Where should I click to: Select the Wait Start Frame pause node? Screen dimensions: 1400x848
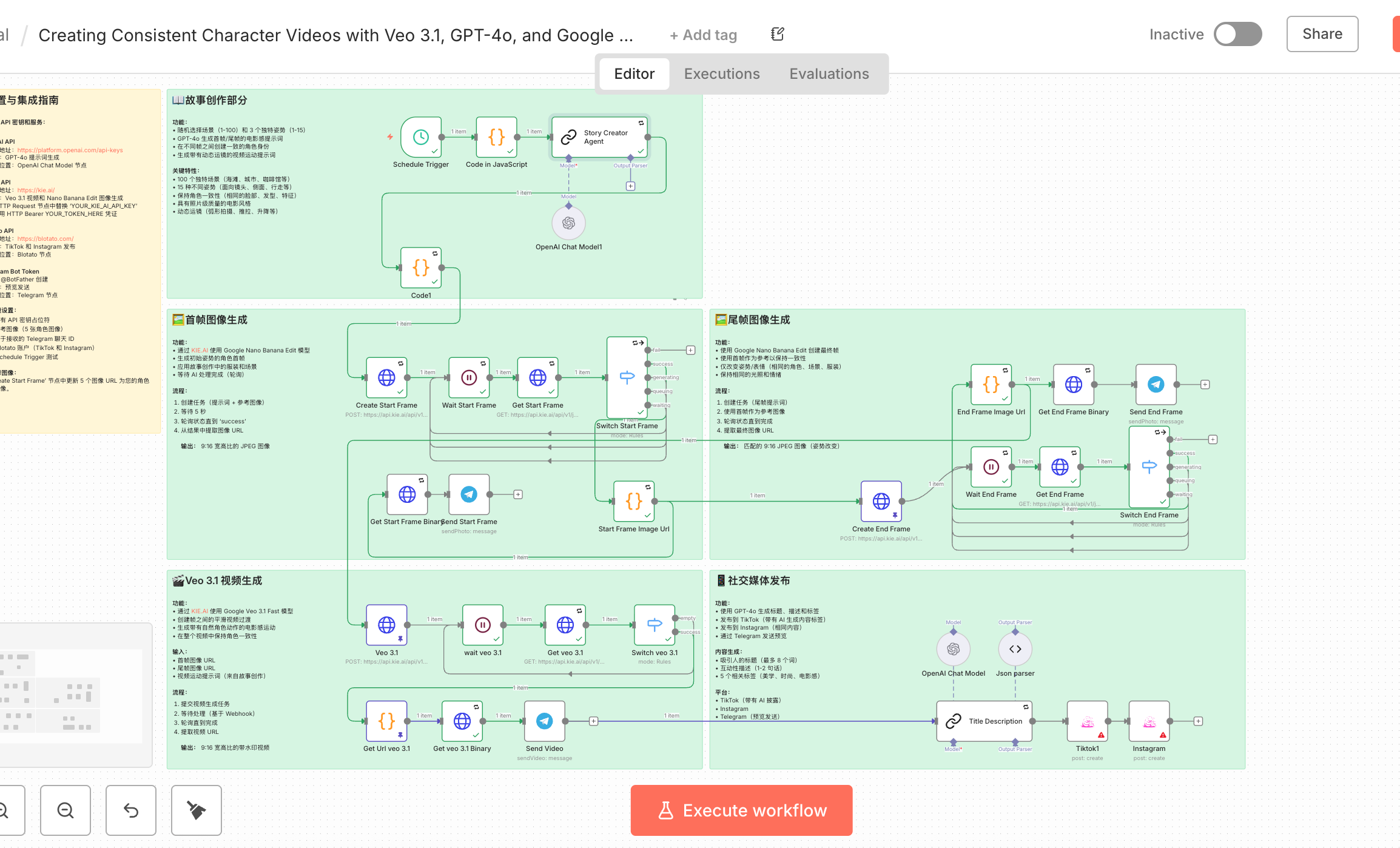(x=469, y=378)
